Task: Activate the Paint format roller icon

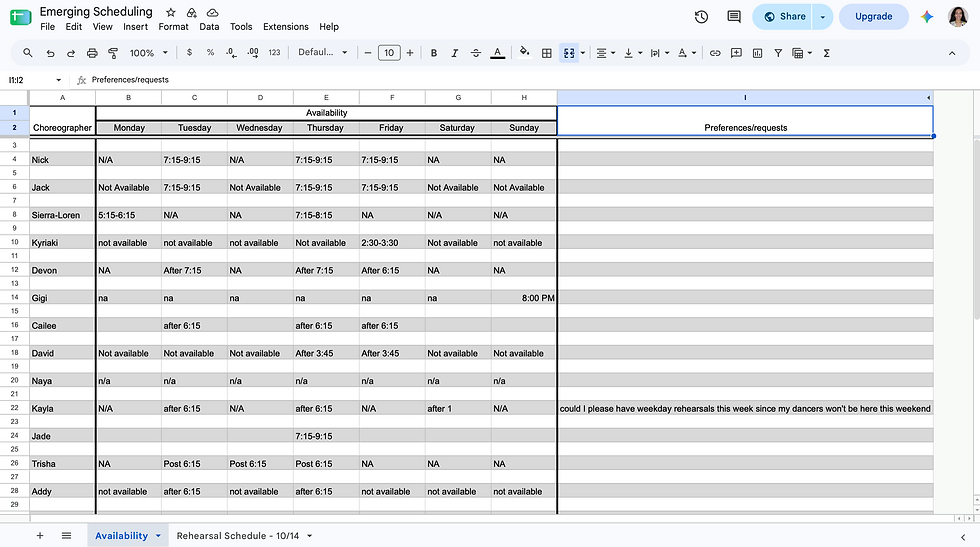Action: point(113,53)
